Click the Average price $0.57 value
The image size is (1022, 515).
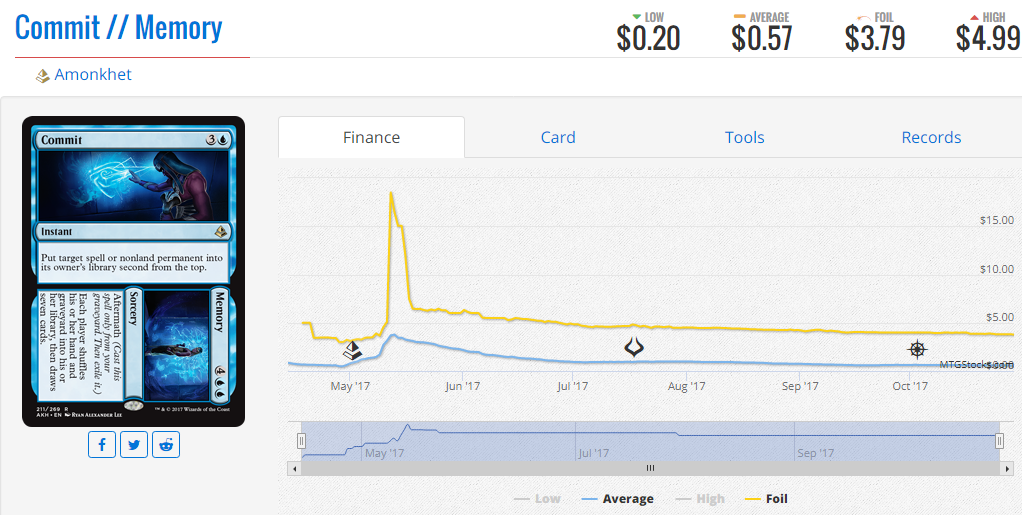point(761,38)
